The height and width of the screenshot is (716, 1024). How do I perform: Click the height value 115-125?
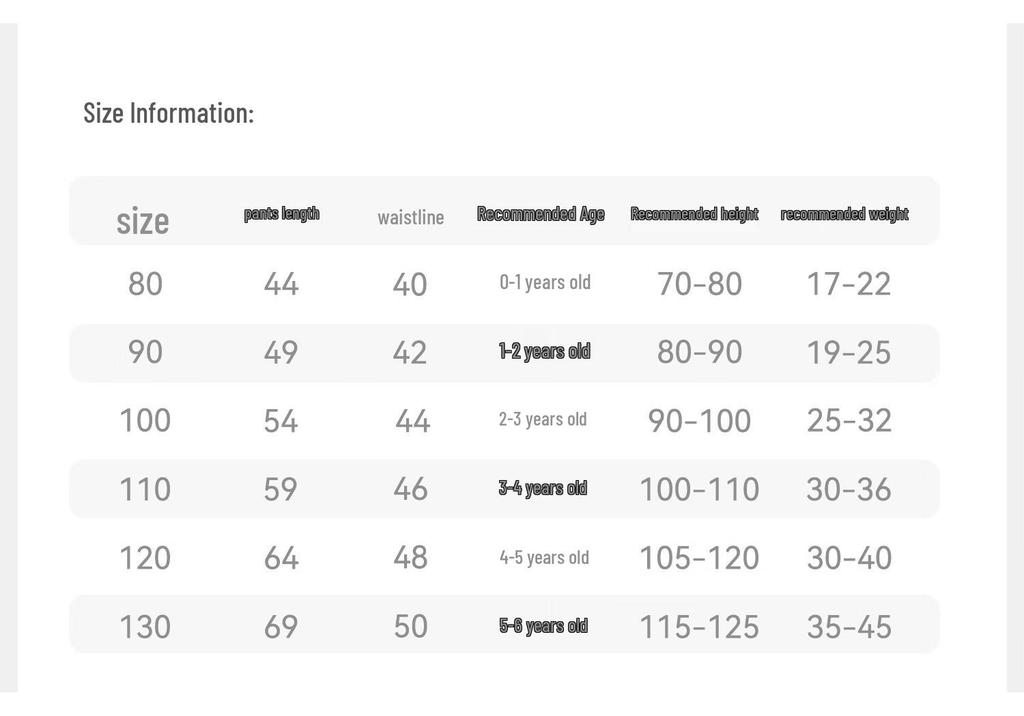[699, 627]
